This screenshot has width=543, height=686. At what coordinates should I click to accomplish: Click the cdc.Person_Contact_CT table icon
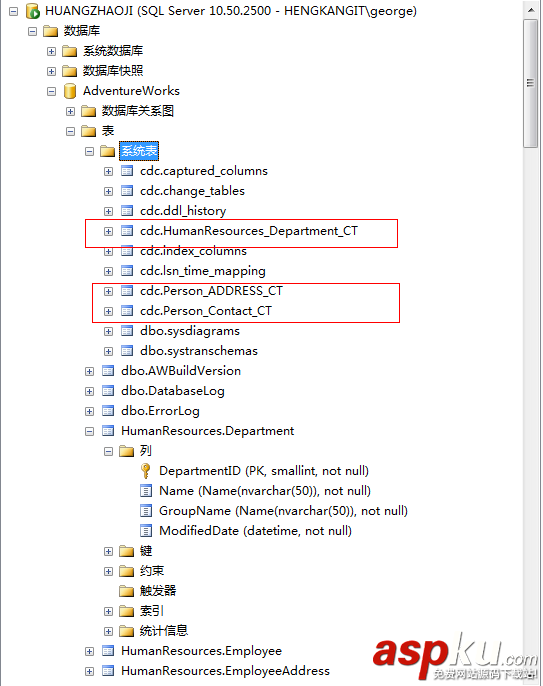click(x=127, y=311)
